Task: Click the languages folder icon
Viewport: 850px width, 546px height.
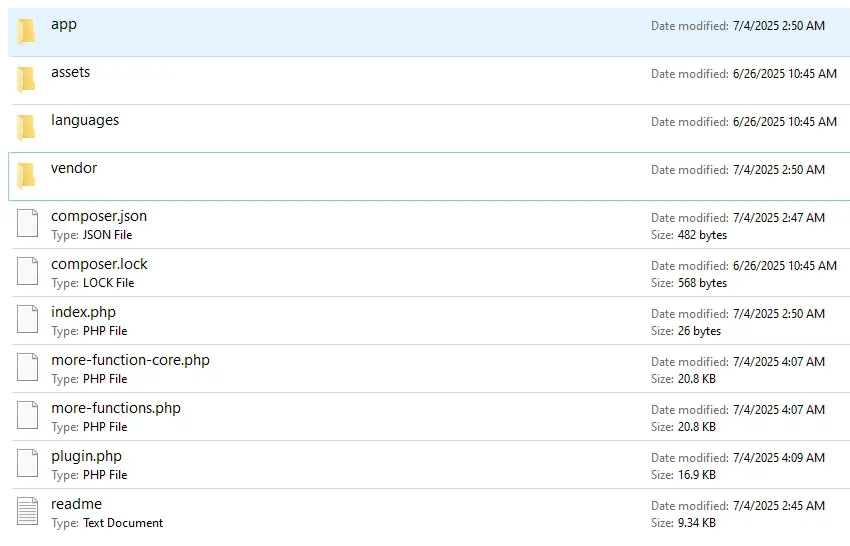Action: click(27, 128)
